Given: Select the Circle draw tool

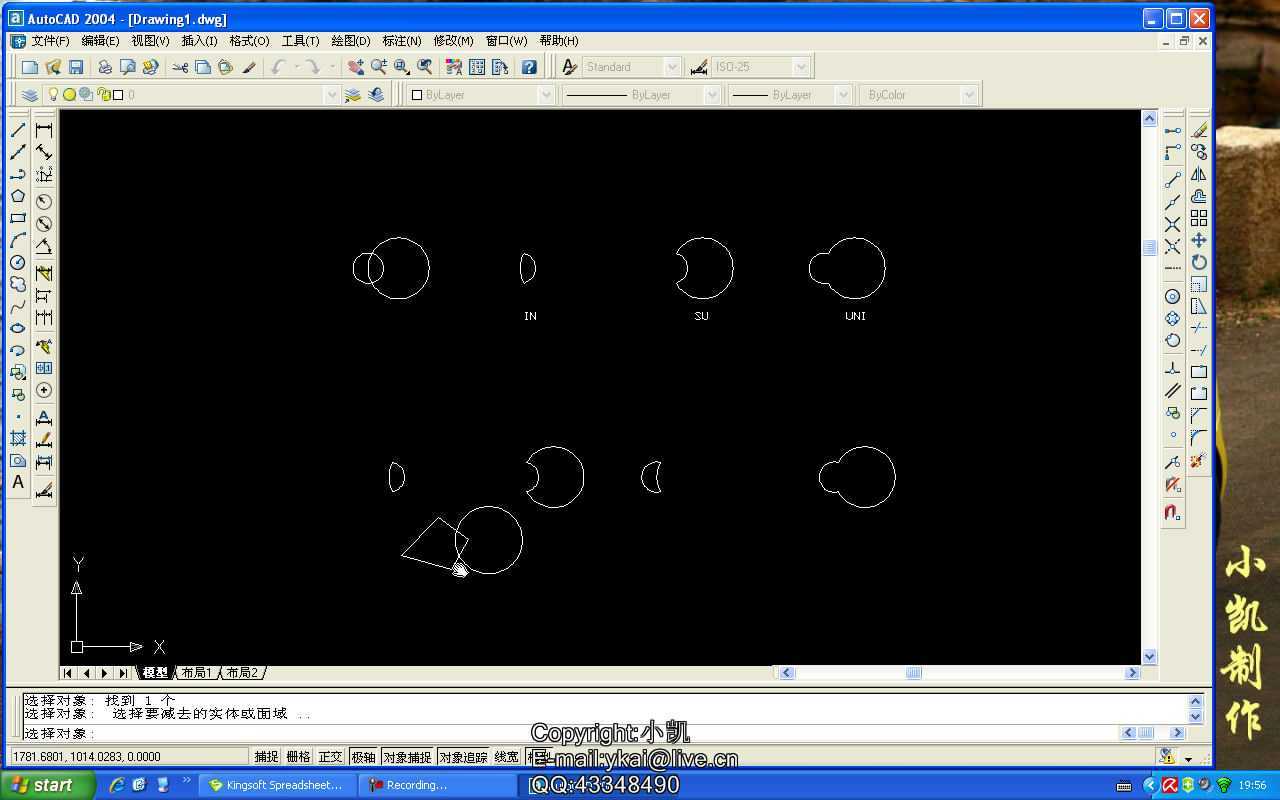Looking at the screenshot, I should pos(18,262).
